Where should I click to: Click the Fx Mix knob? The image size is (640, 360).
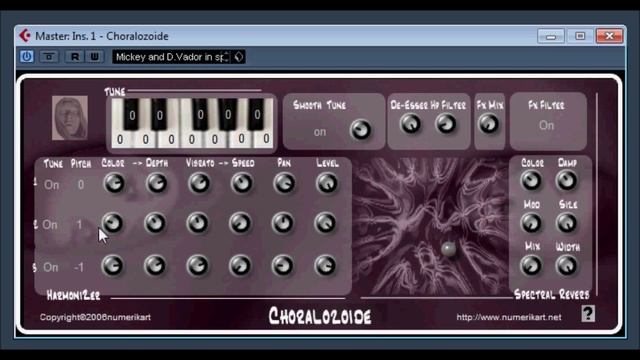[x=489, y=124]
